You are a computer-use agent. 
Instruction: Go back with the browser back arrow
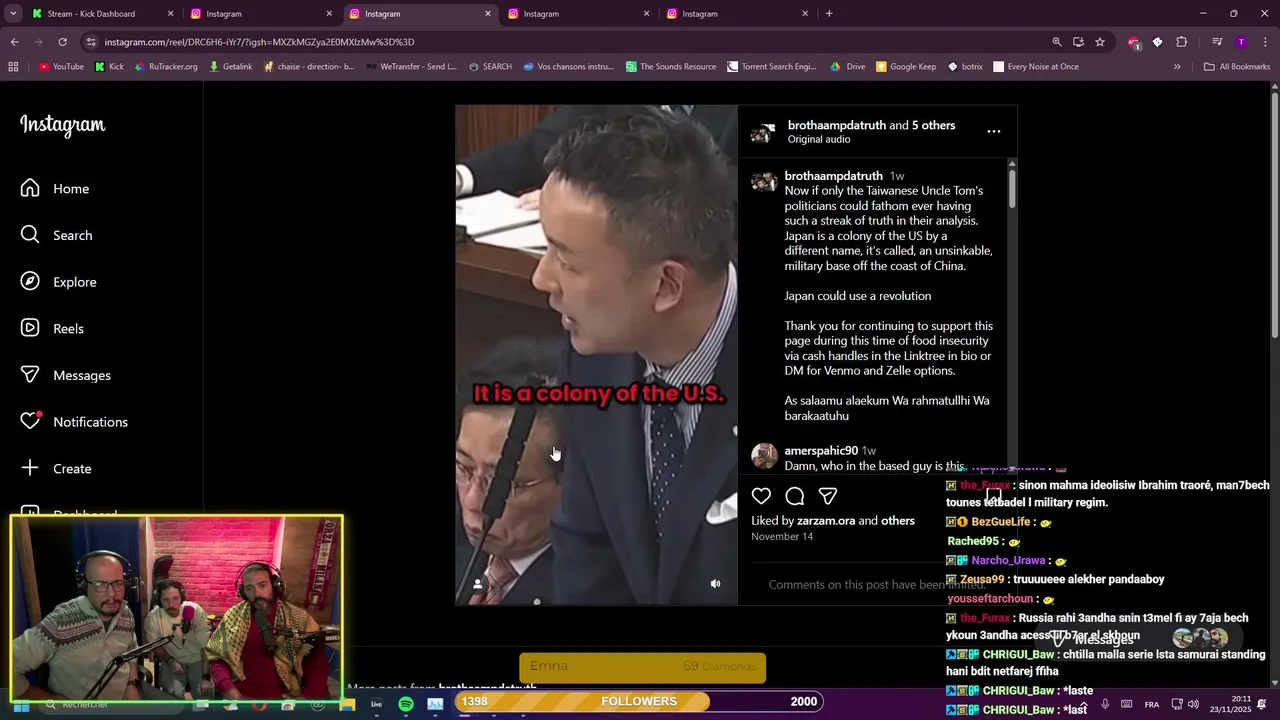point(14,42)
